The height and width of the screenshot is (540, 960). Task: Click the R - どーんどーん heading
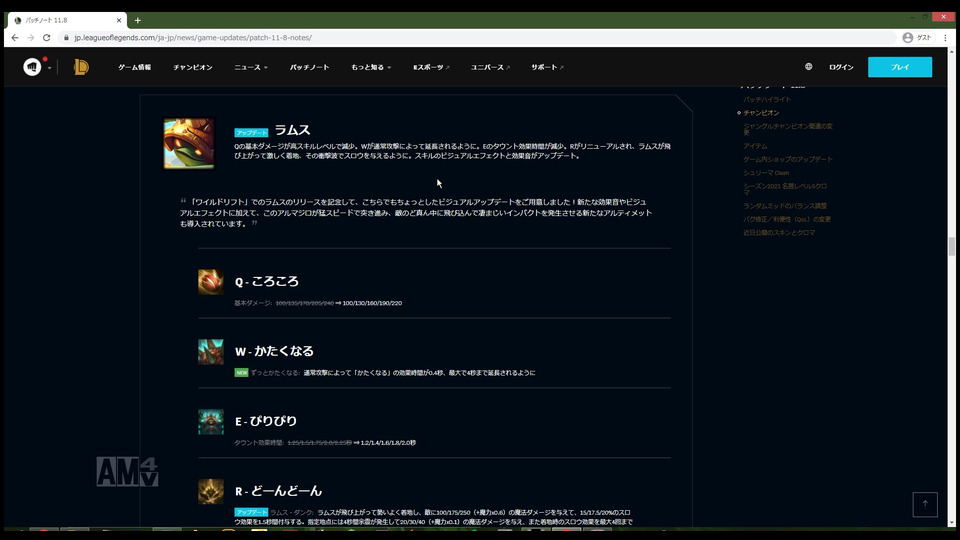point(279,491)
